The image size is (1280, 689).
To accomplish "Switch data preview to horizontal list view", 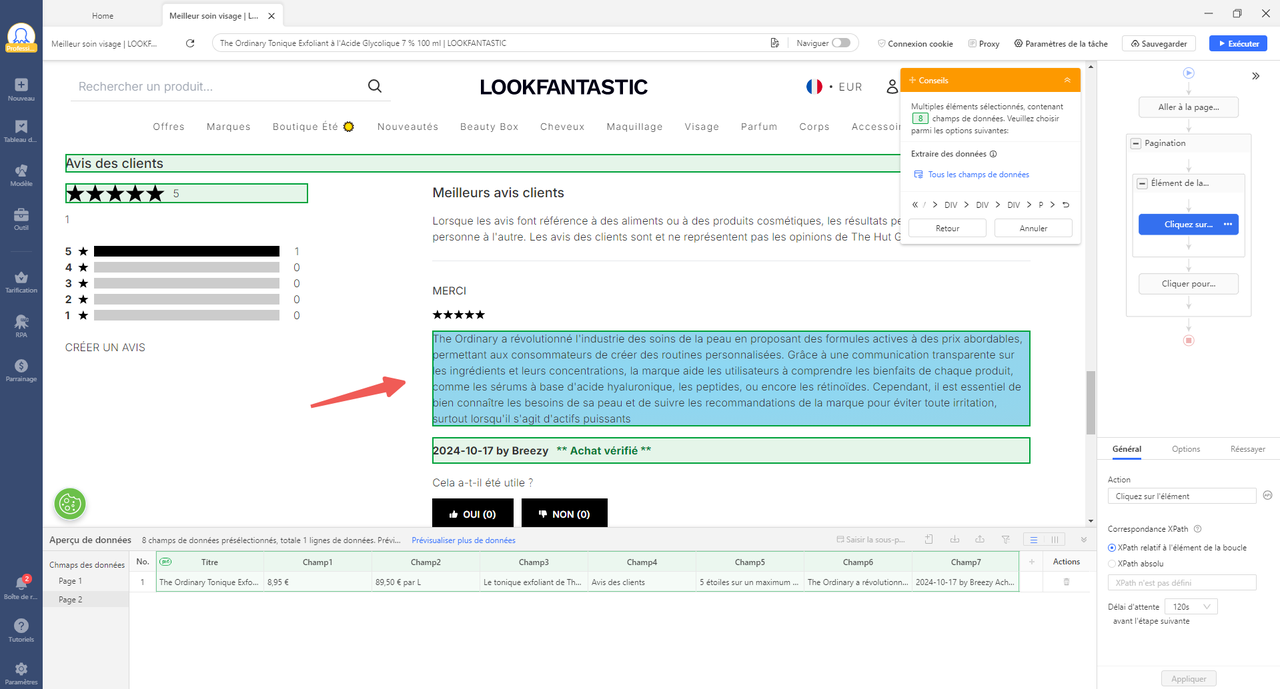I will [x=1034, y=540].
